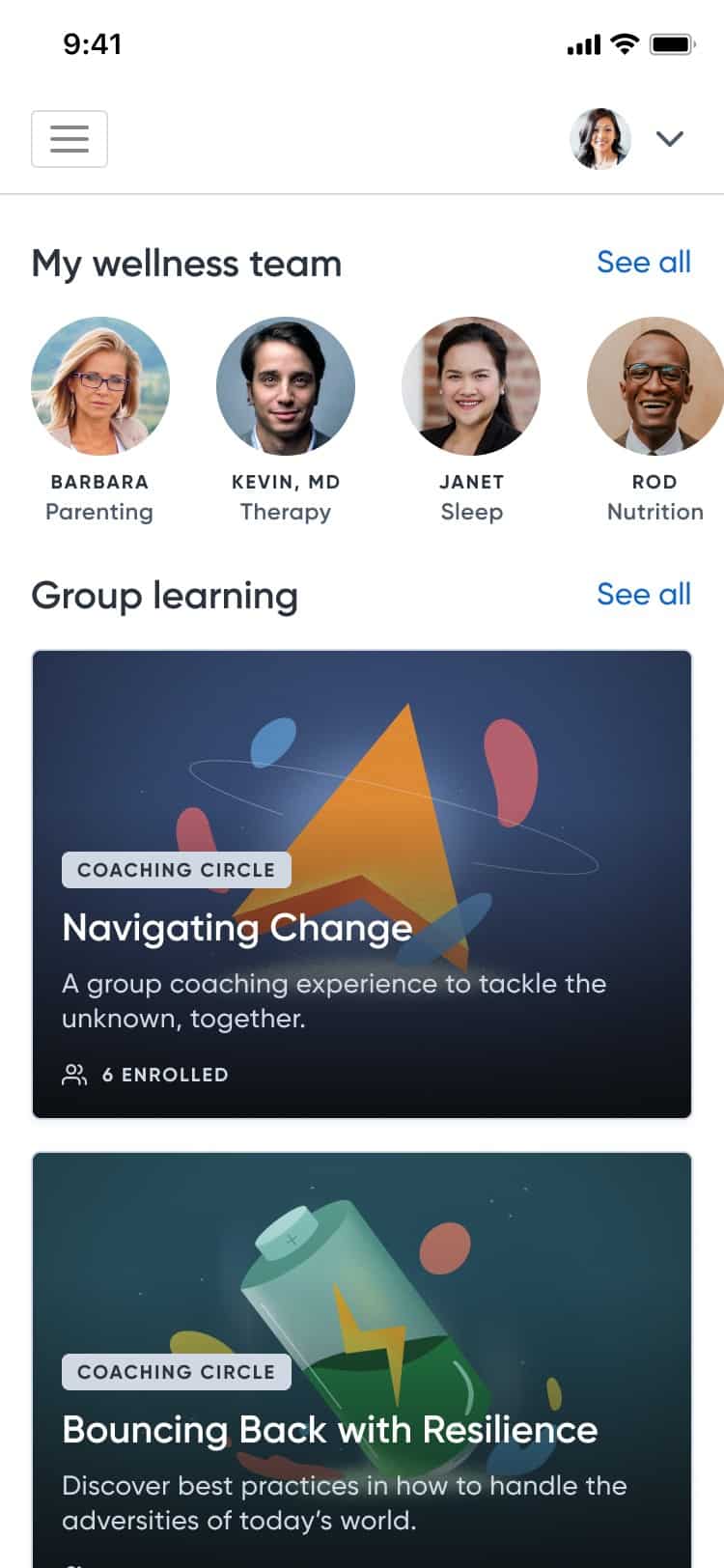Tap the Wi-Fi indicator in the status bar

pyautogui.click(x=624, y=42)
